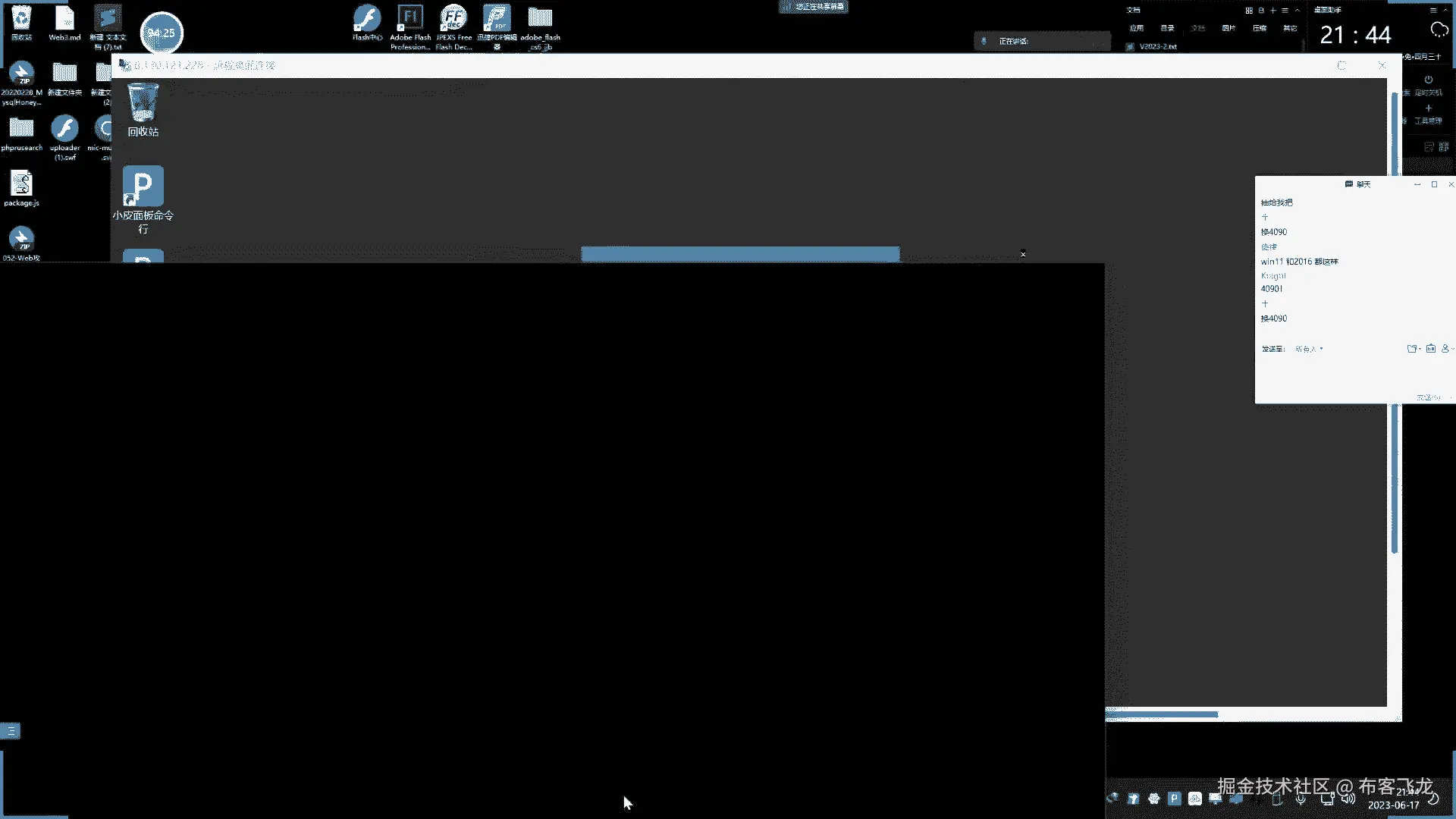Open the uploader(1).swf desktop file
The image size is (1456, 819).
tap(64, 129)
